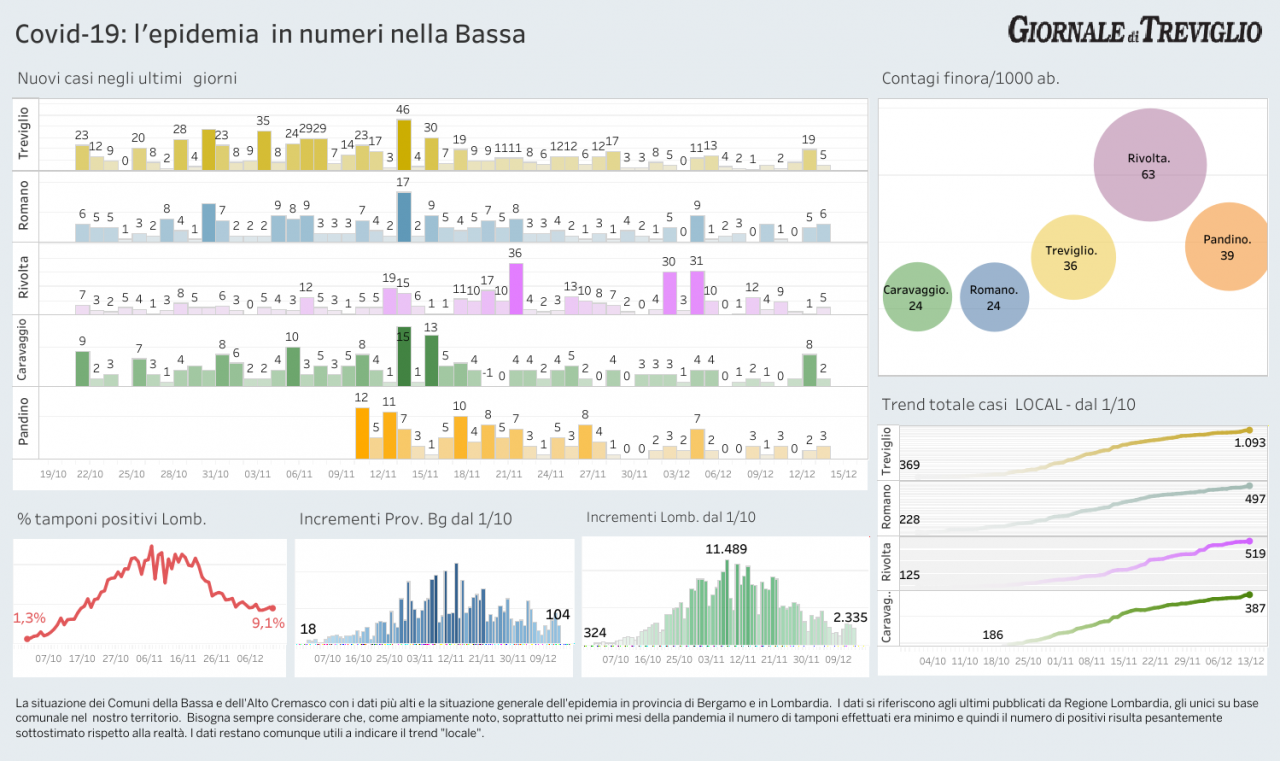Click the Treviglio bar labeled 46
This screenshot has height=761, width=1280.
(x=404, y=145)
